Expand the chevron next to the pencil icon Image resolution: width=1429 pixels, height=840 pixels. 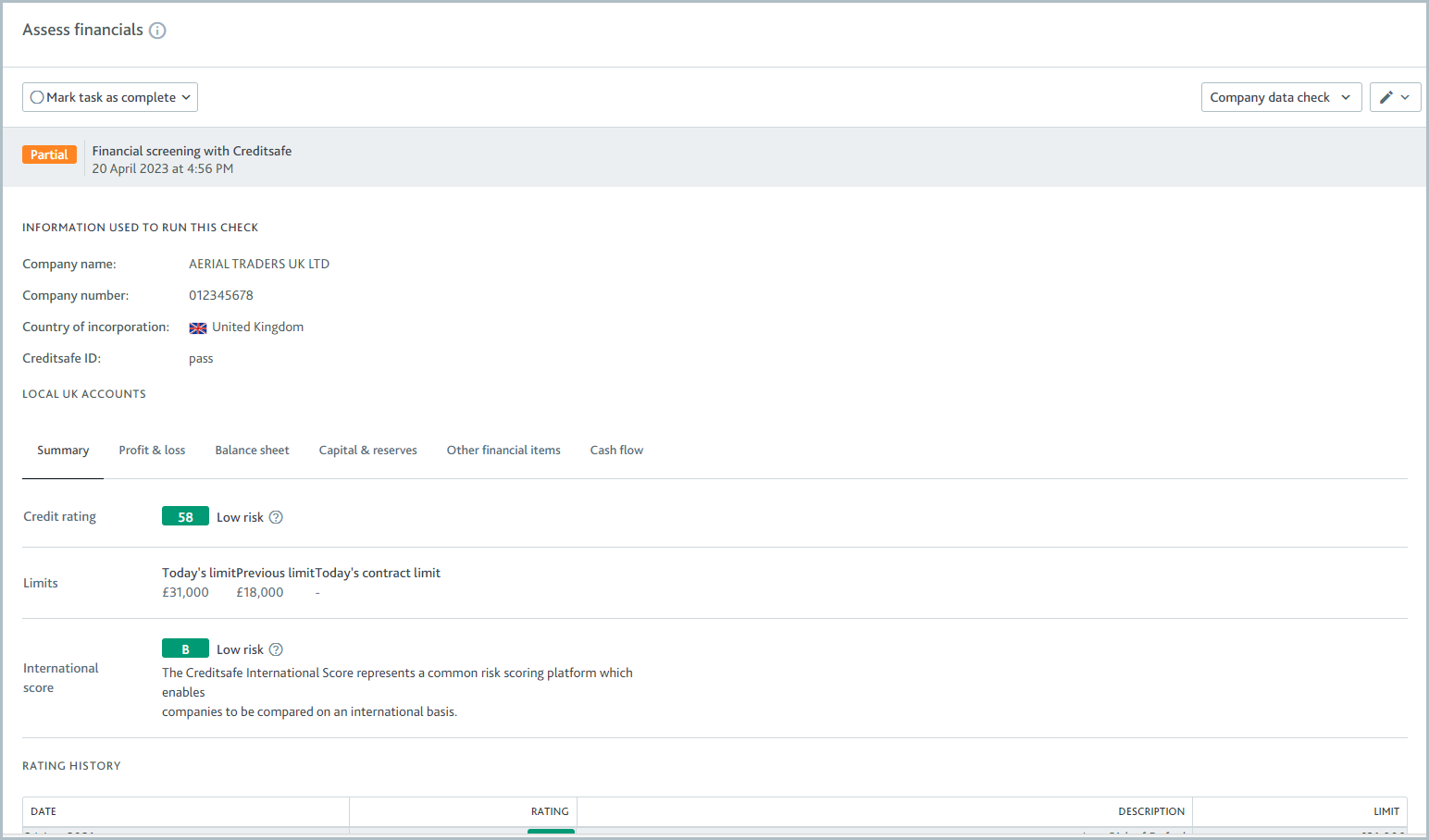pos(1405,96)
